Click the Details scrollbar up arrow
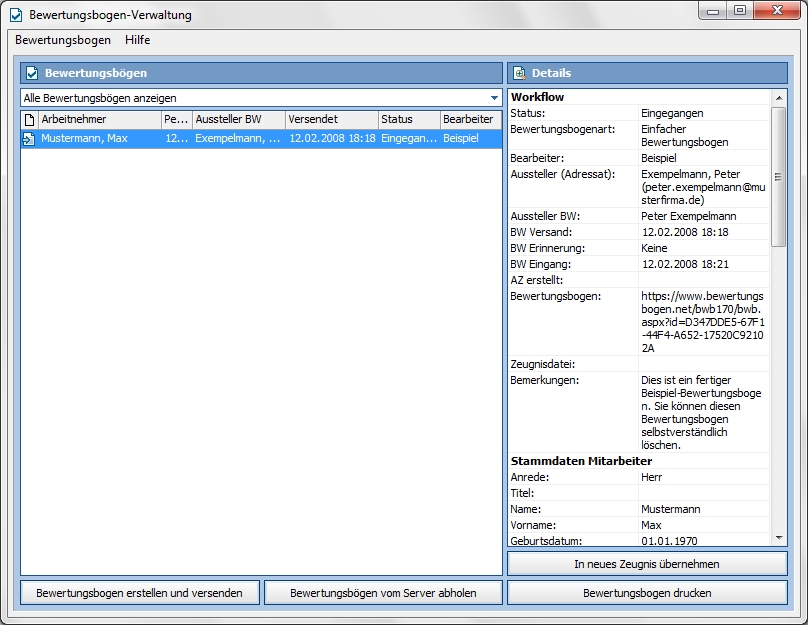808x625 pixels. (x=779, y=98)
